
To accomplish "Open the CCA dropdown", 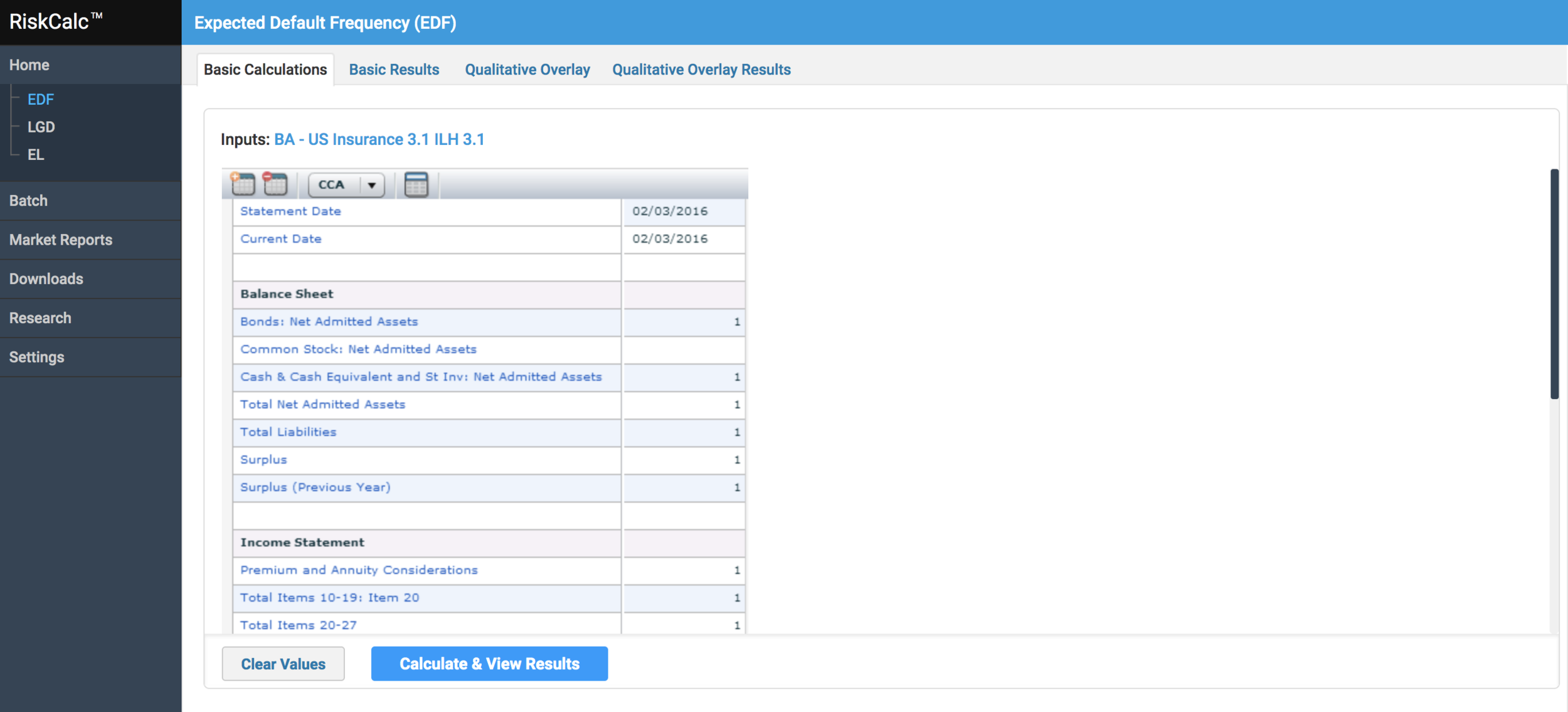I will click(x=346, y=185).
